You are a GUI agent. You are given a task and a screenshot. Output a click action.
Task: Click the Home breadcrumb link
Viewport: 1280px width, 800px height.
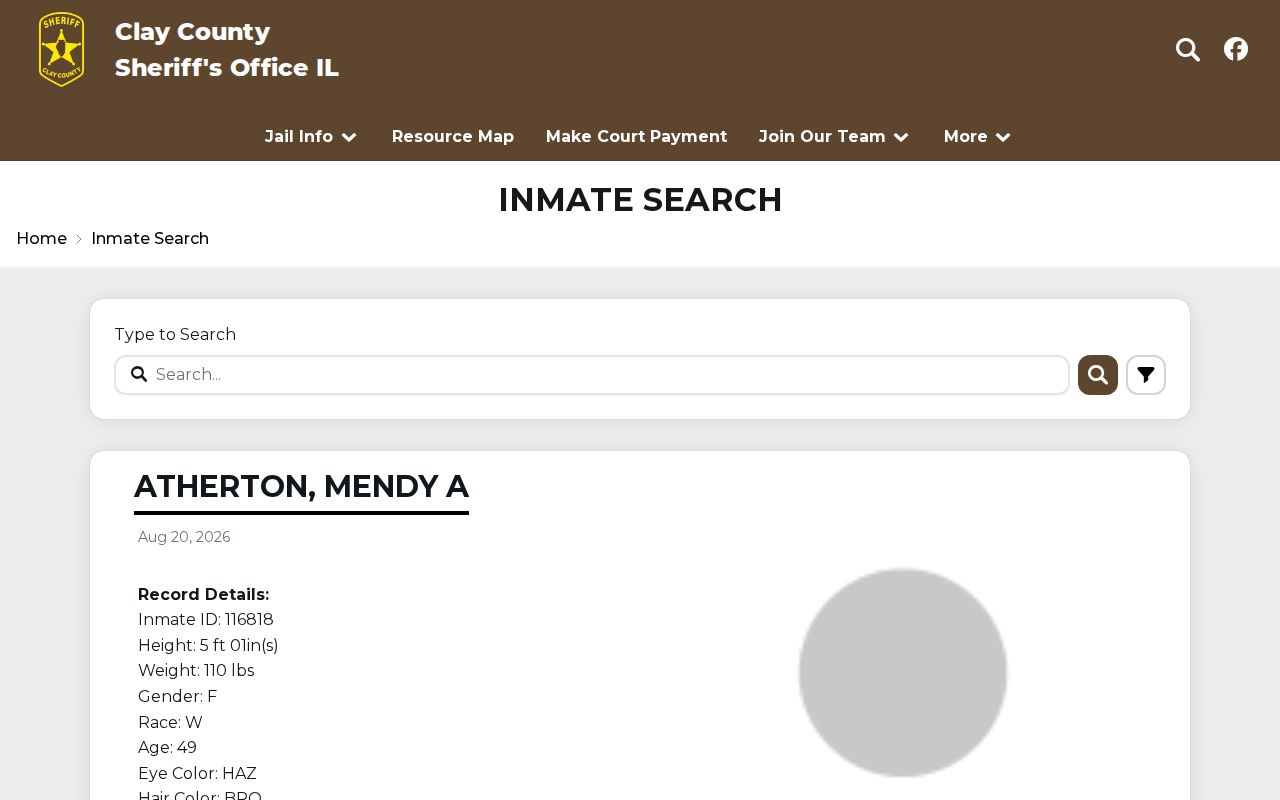(x=42, y=239)
